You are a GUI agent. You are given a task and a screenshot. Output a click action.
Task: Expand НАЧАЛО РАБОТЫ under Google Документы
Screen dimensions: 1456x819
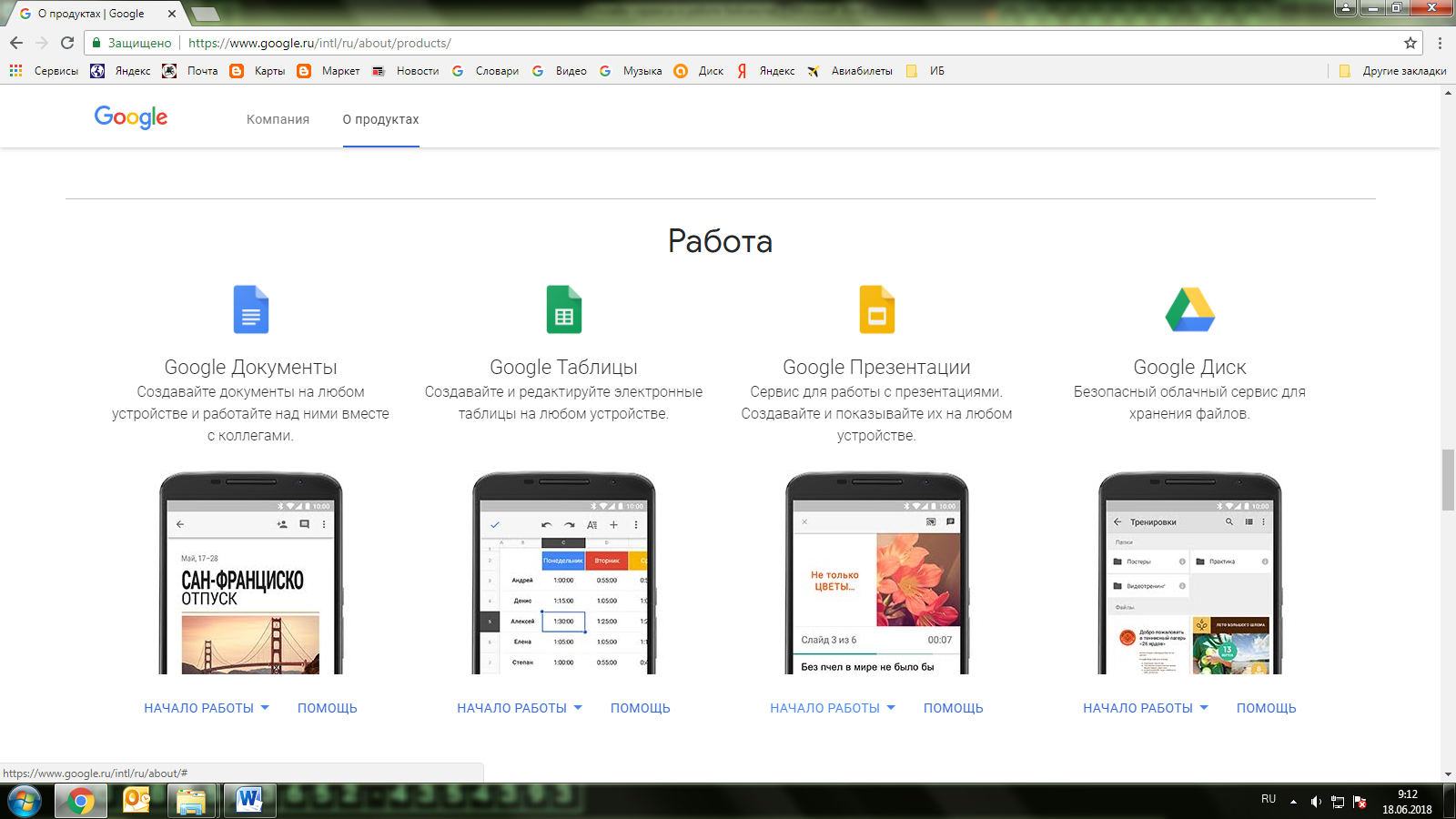pos(207,708)
